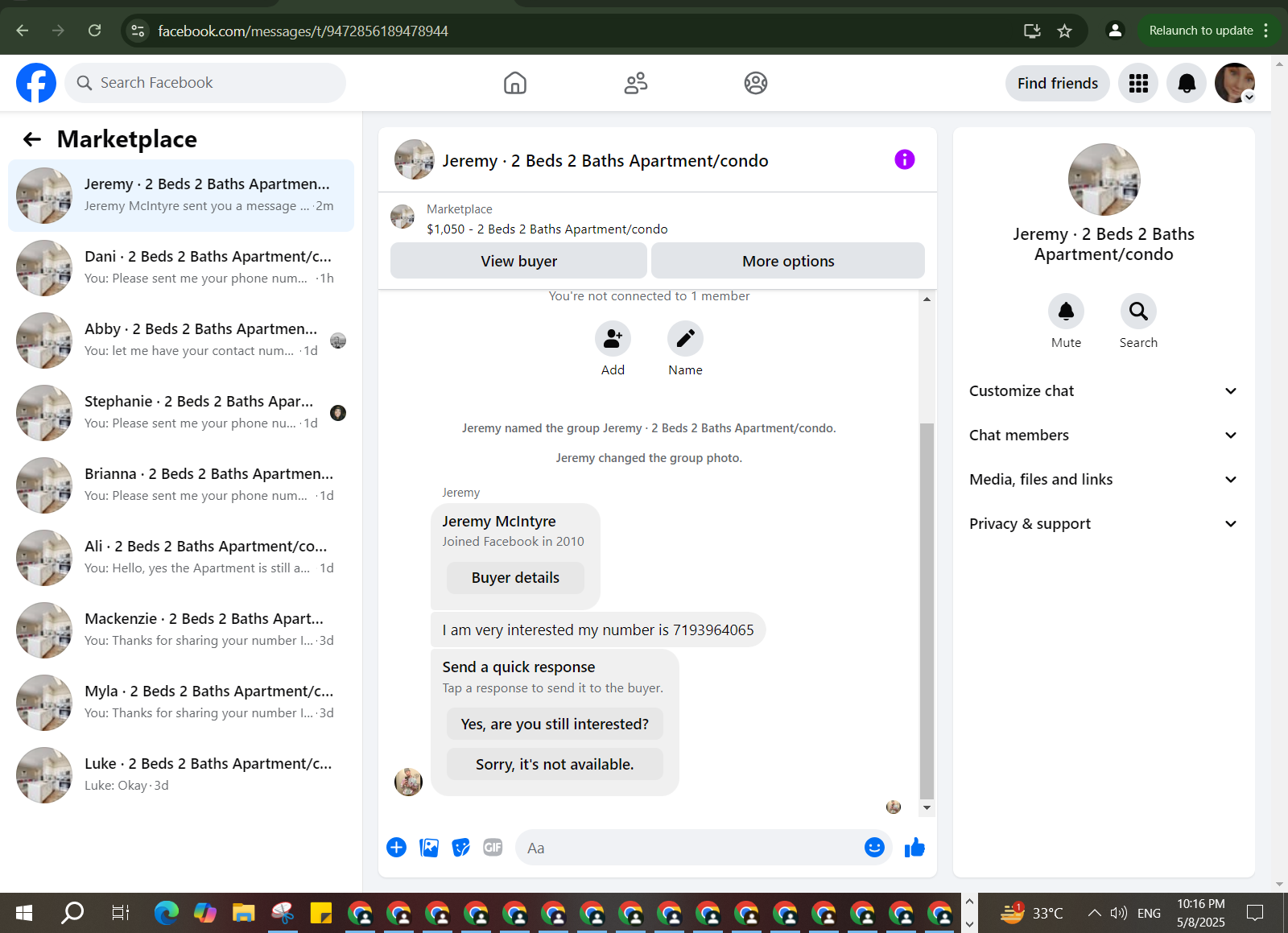1288x933 pixels.
Task: Click the chat scrollbar down arrow
Action: [x=927, y=807]
